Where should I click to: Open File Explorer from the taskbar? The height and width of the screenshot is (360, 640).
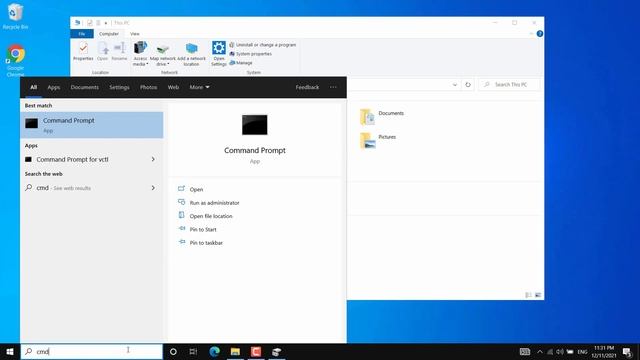(x=235, y=351)
